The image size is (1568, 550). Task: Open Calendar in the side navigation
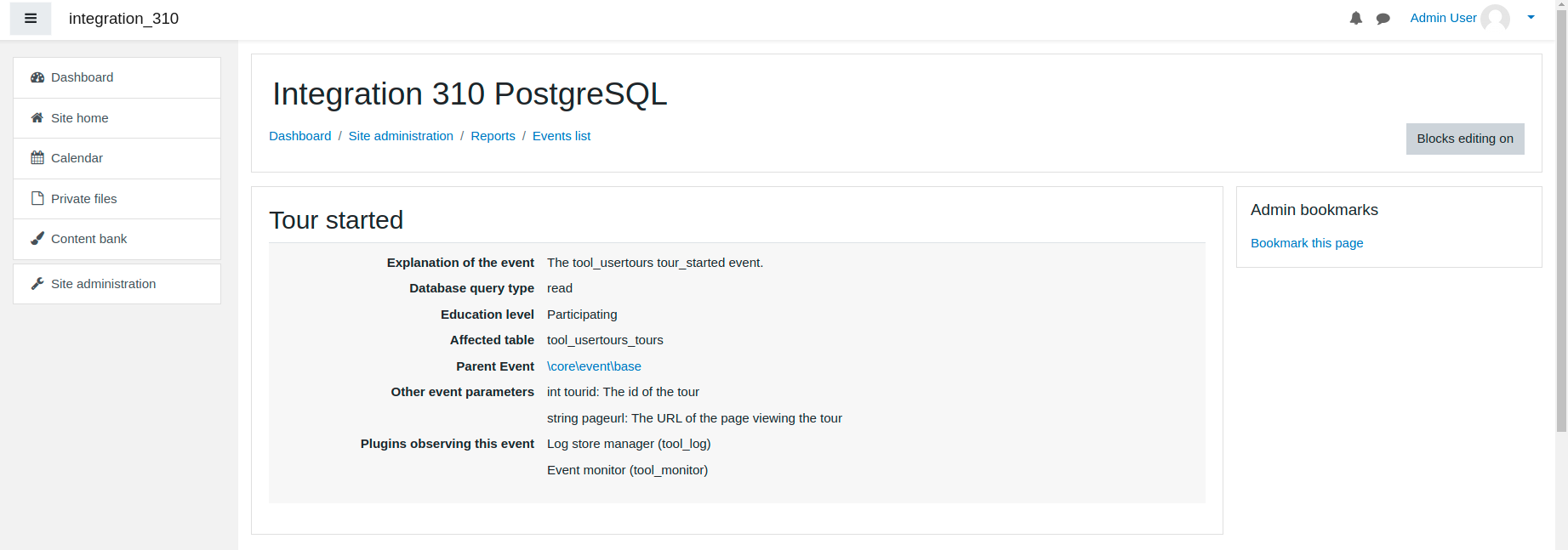pyautogui.click(x=117, y=158)
